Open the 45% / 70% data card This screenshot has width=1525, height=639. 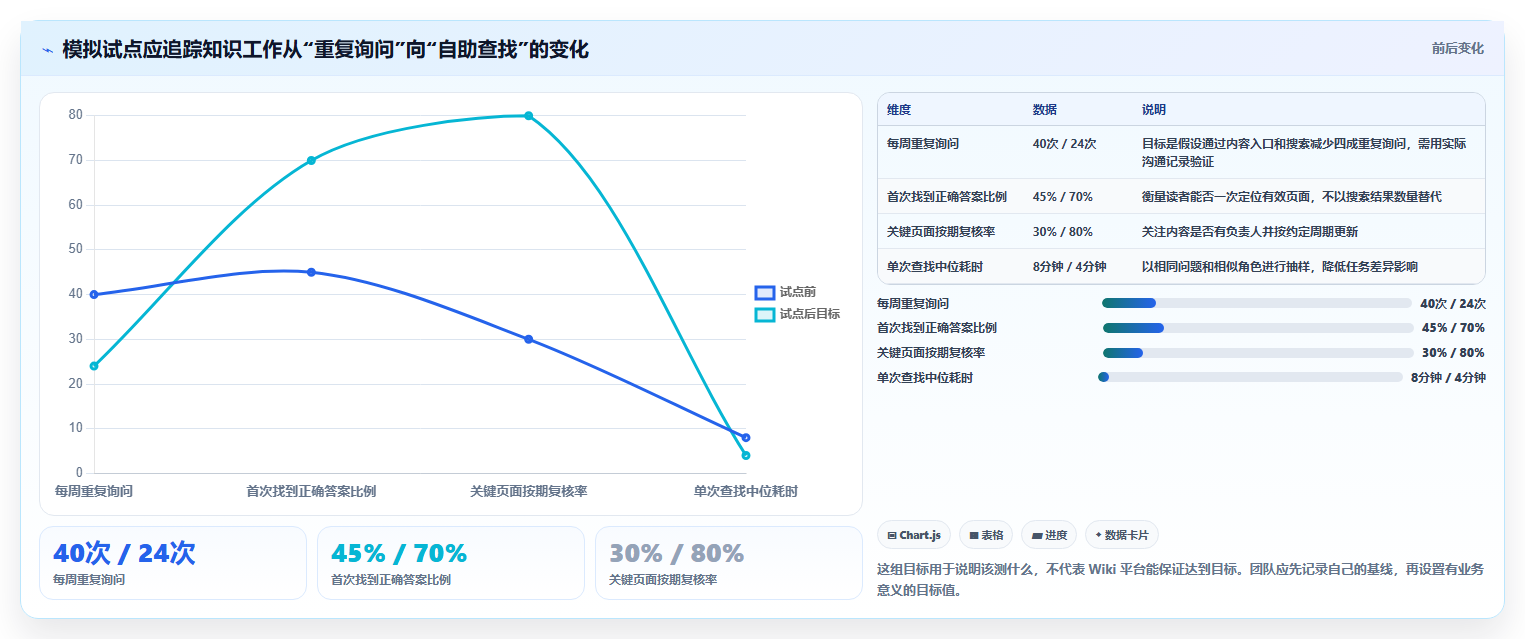click(x=451, y=563)
